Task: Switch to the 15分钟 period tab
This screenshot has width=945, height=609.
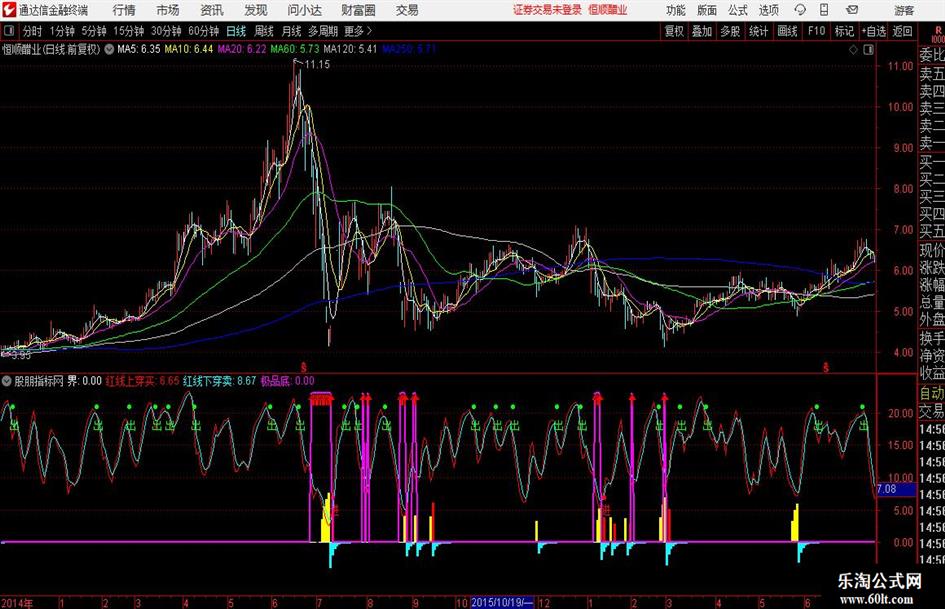Action: (129, 31)
